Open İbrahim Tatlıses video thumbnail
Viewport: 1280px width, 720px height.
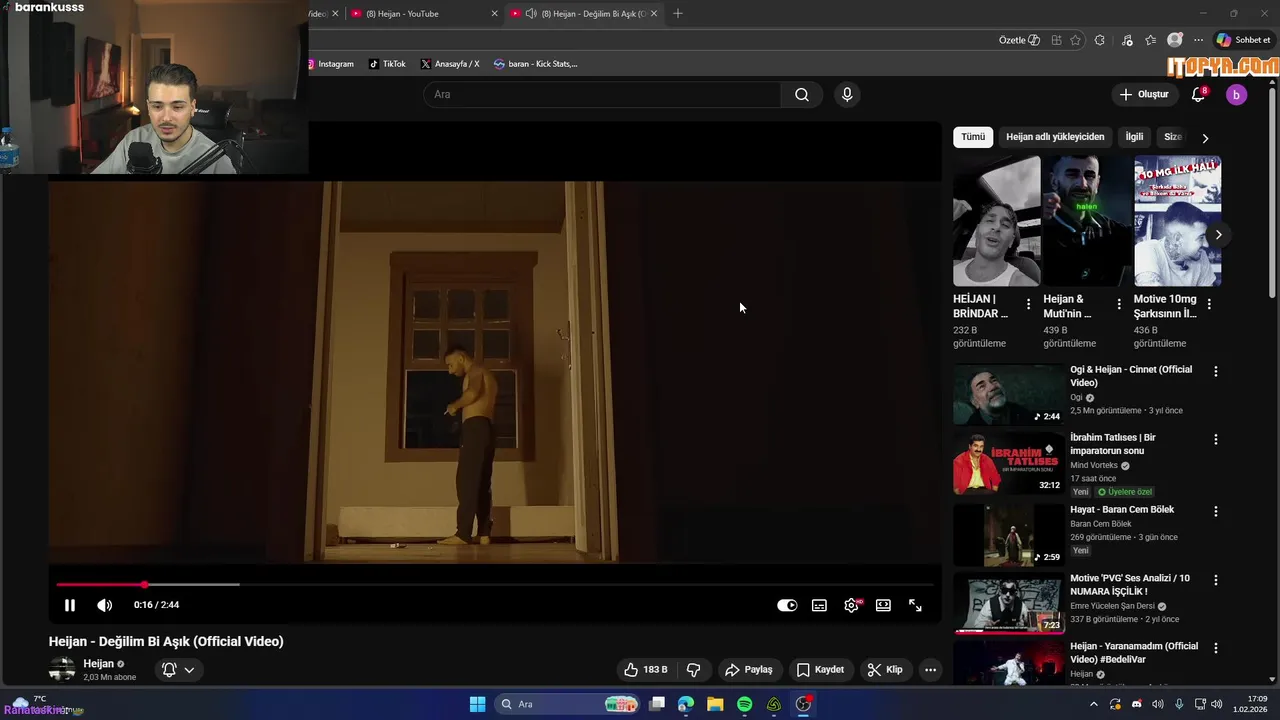[1008, 463]
